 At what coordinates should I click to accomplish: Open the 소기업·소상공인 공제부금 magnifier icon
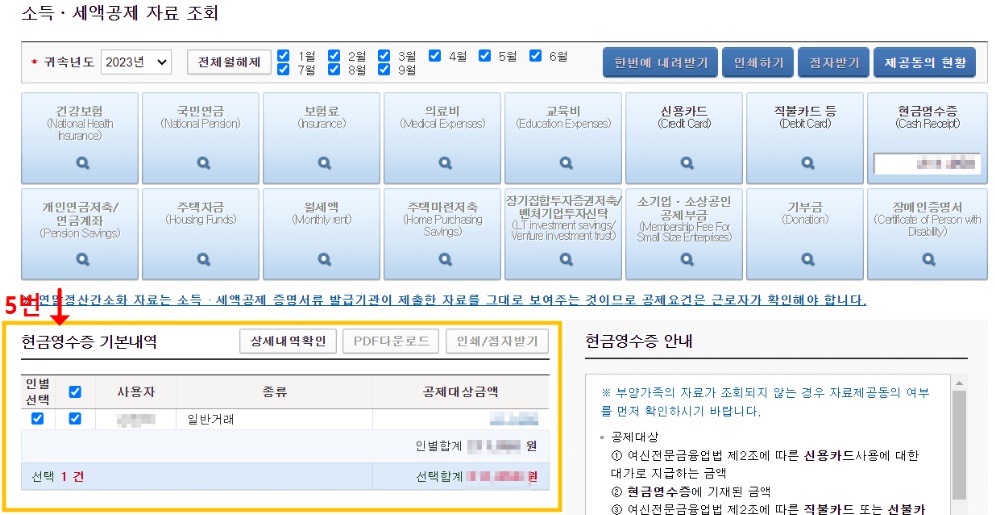coord(687,259)
